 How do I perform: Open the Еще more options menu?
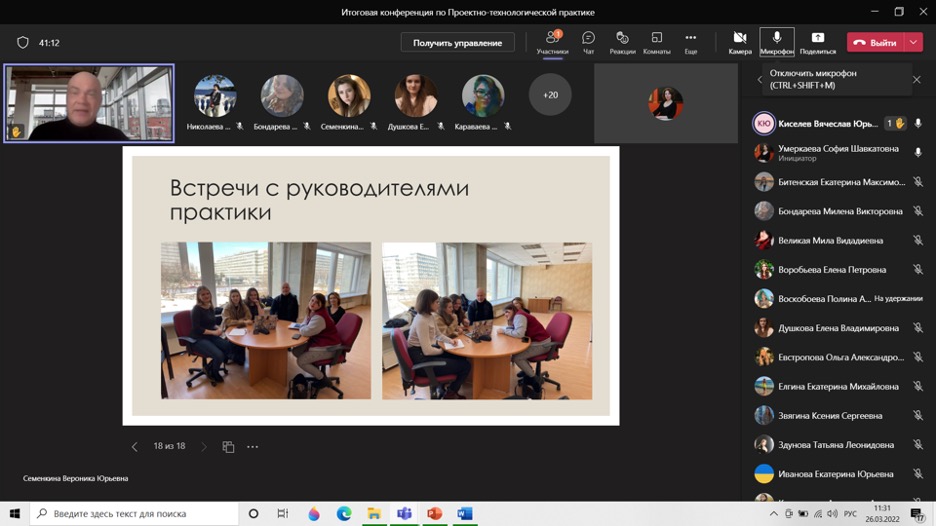[x=690, y=42]
